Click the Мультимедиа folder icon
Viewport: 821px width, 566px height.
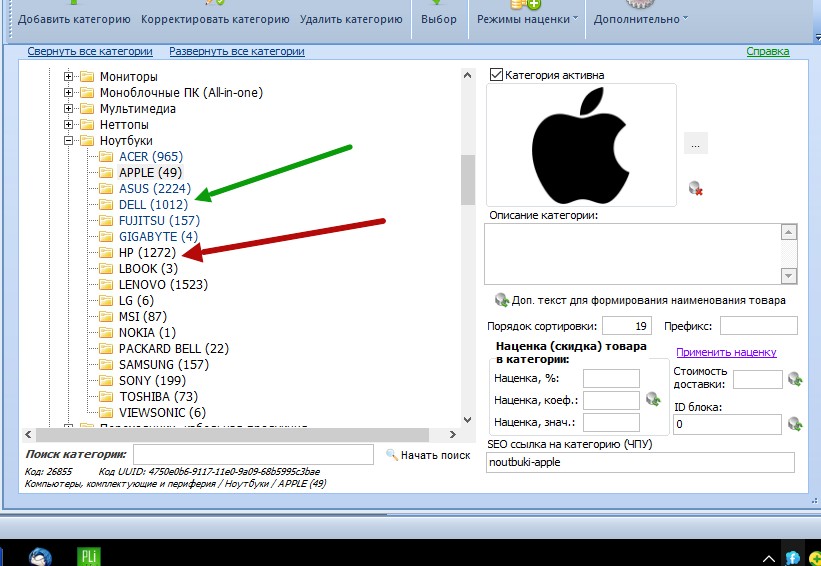[x=87, y=108]
